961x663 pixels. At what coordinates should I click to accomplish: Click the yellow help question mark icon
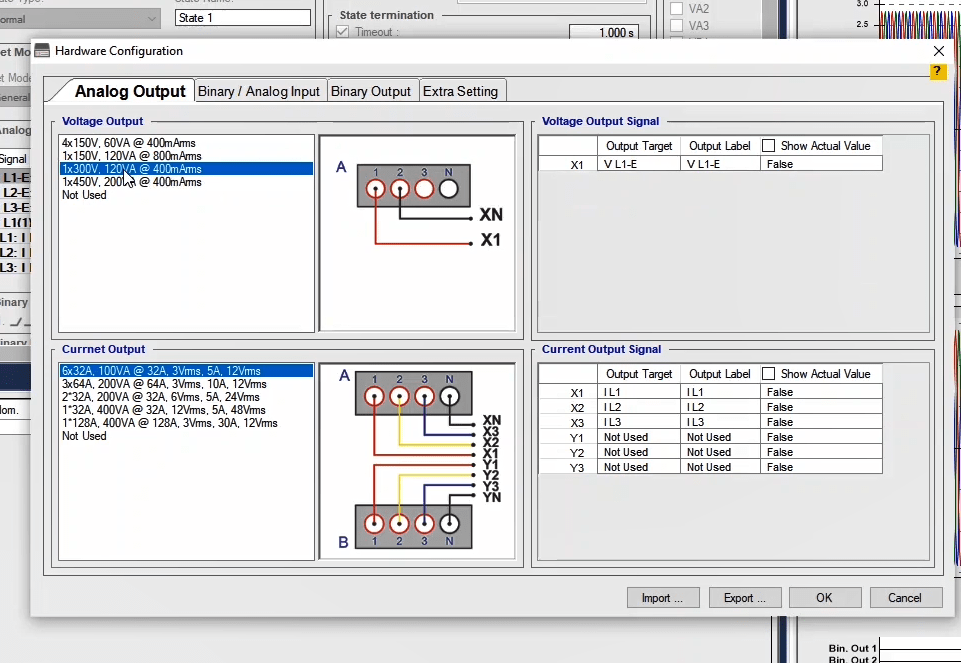click(x=937, y=72)
